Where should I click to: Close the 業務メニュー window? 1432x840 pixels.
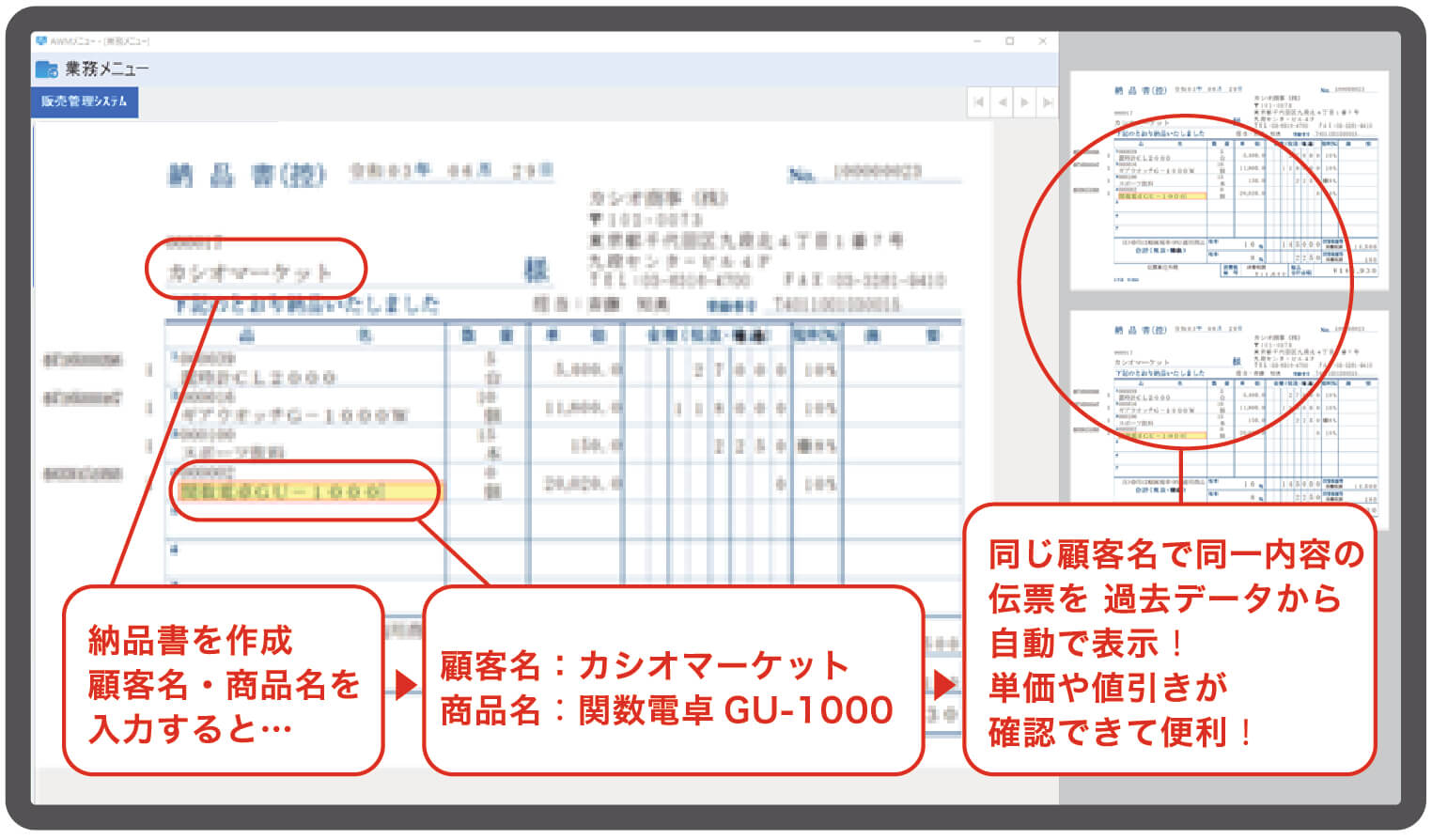pos(1042,41)
